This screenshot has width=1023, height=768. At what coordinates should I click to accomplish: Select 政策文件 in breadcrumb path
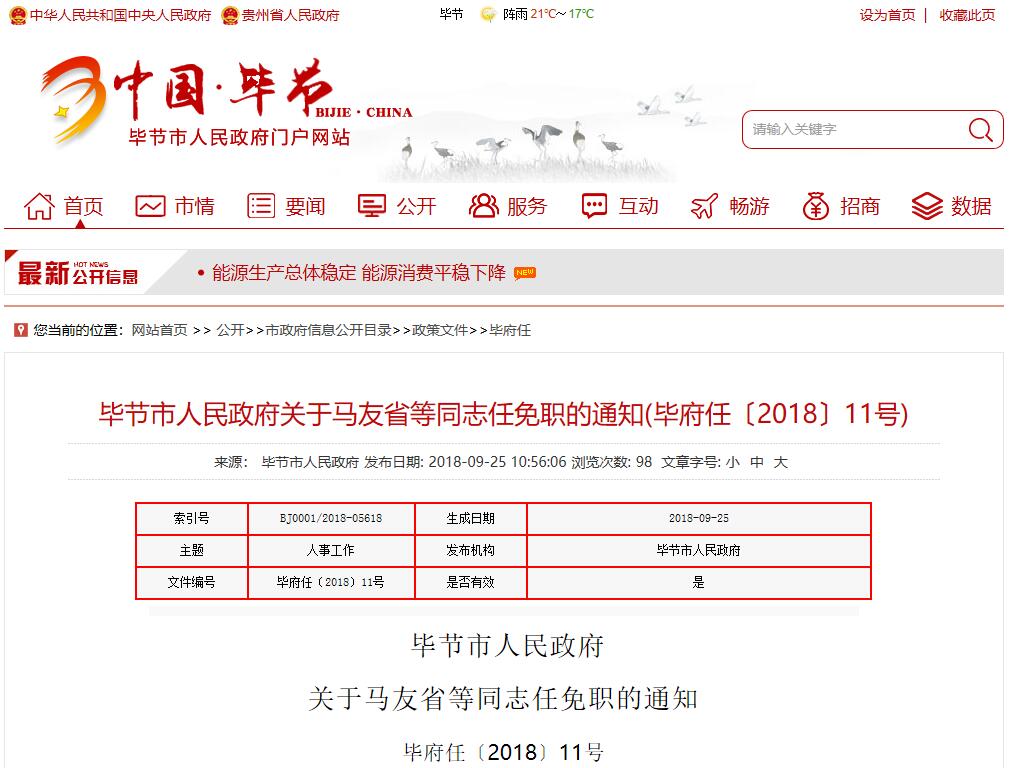[440, 330]
